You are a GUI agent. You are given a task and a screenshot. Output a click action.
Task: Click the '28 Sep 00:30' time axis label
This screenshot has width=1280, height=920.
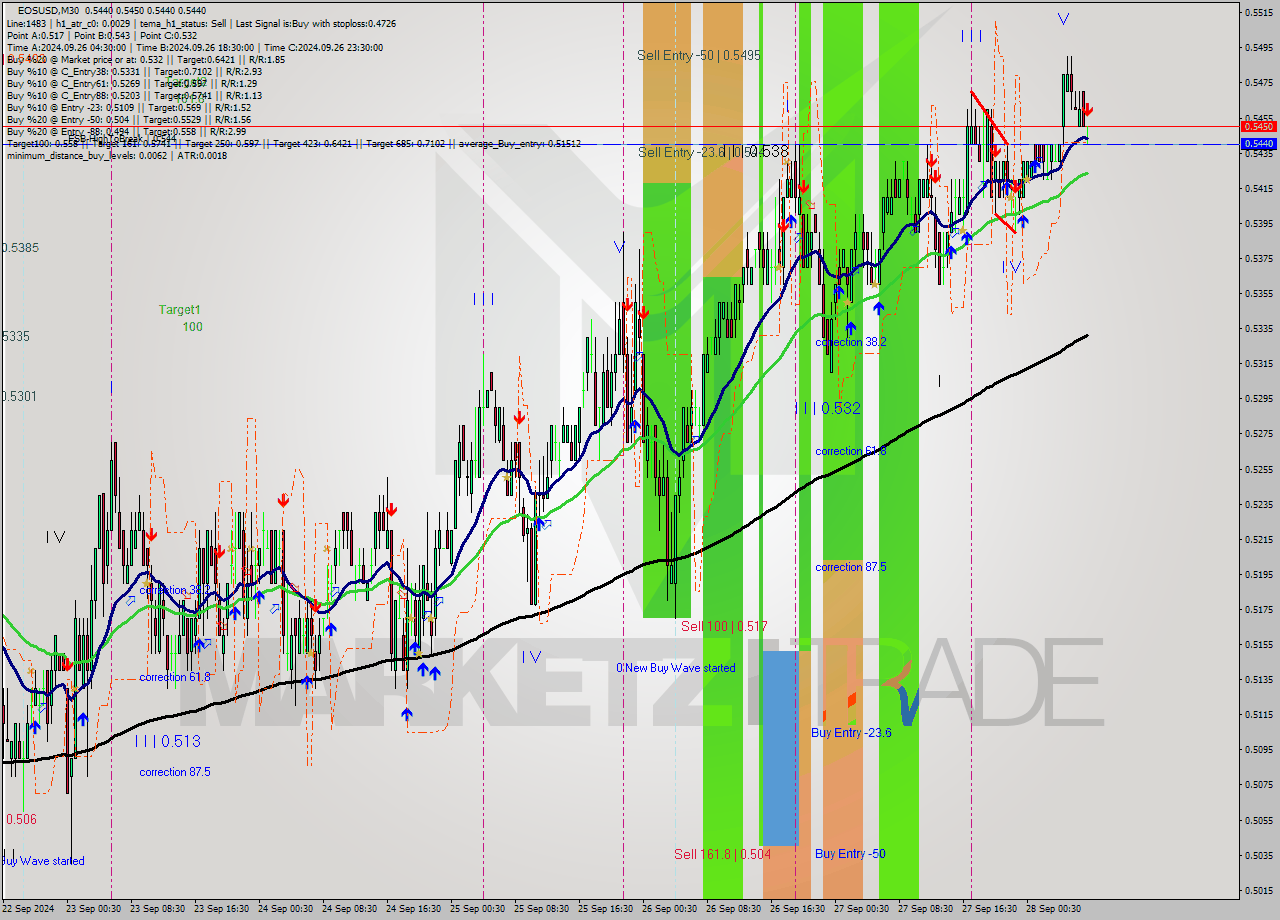click(x=1054, y=909)
